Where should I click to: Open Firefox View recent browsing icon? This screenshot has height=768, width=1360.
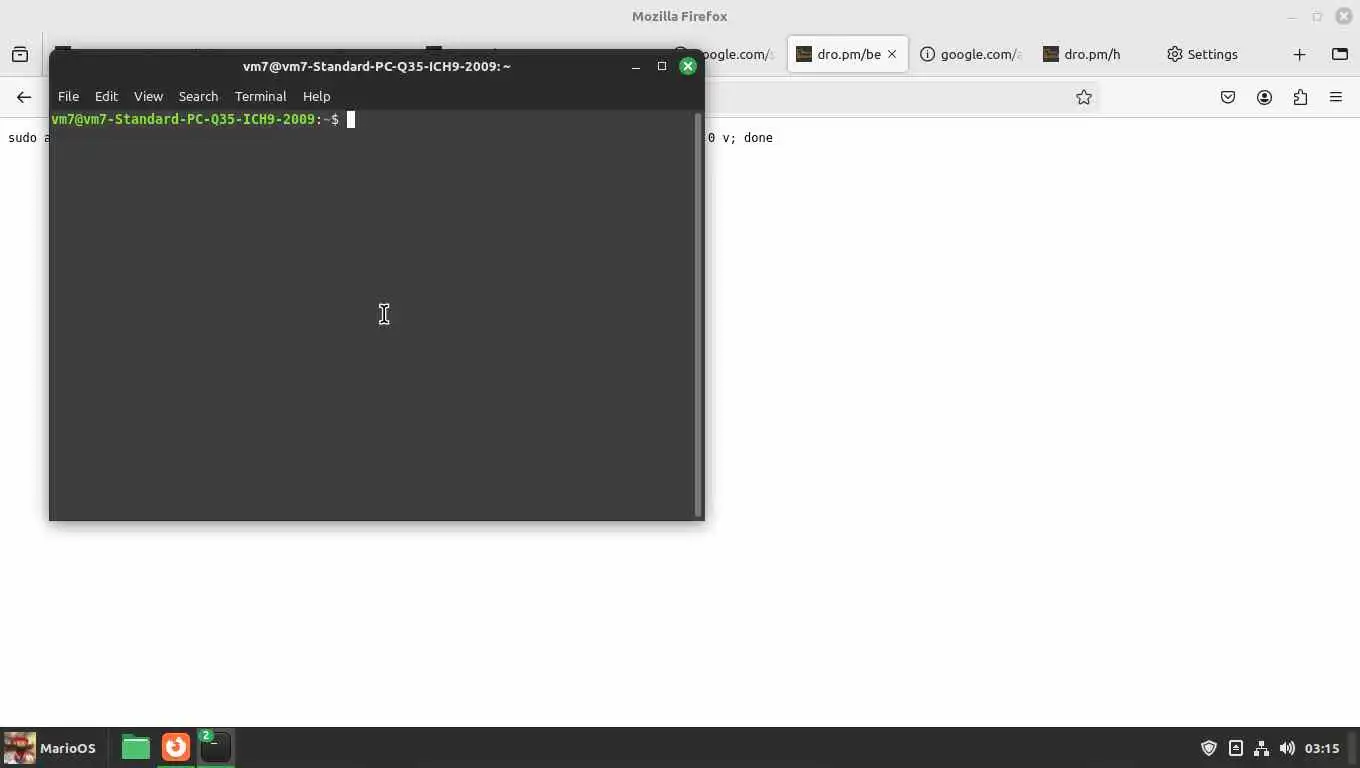tap(20, 54)
